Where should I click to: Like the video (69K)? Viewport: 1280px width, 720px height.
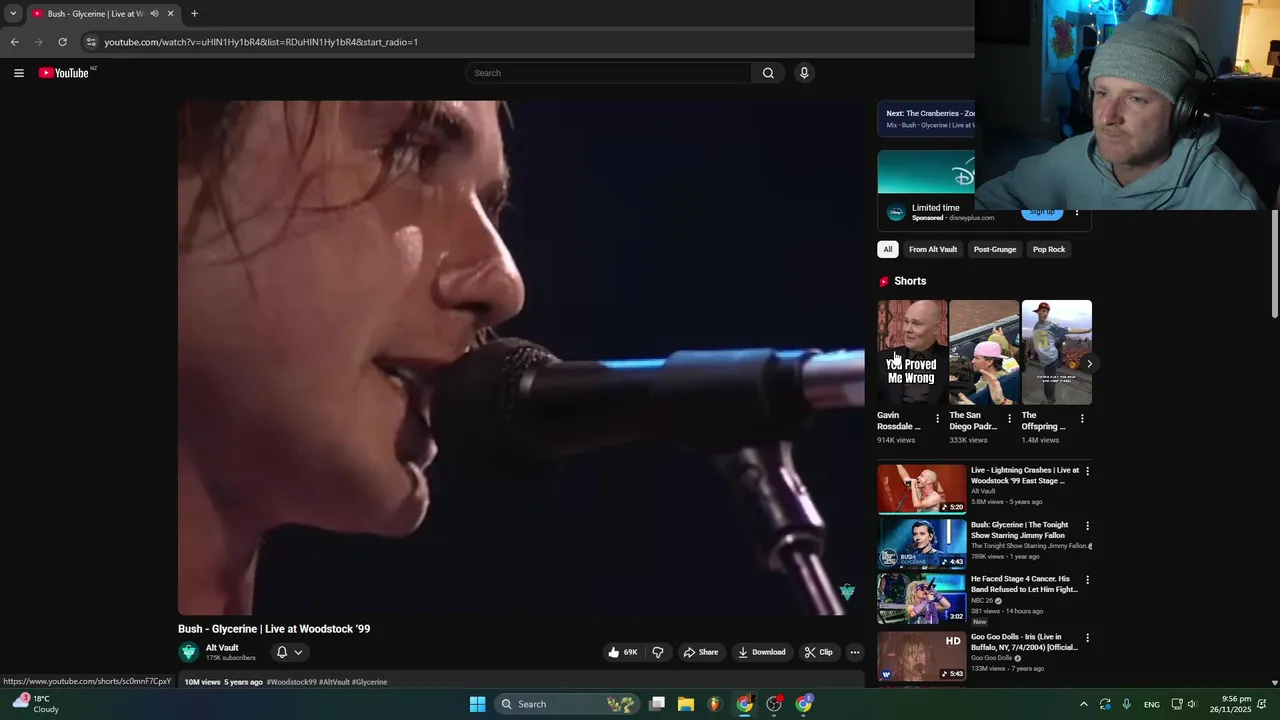[x=622, y=652]
